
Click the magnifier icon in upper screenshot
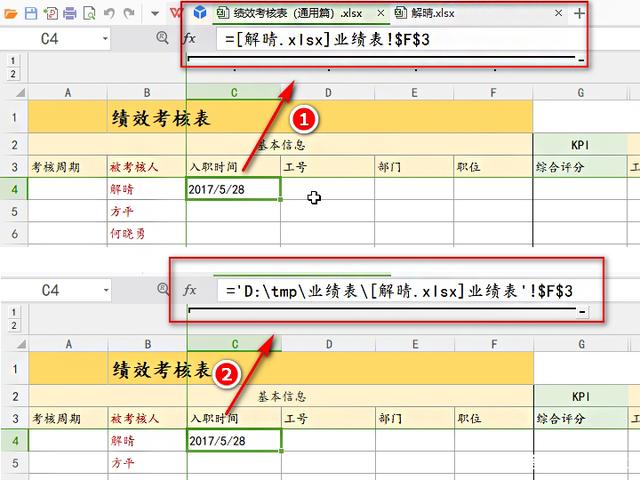click(162, 38)
